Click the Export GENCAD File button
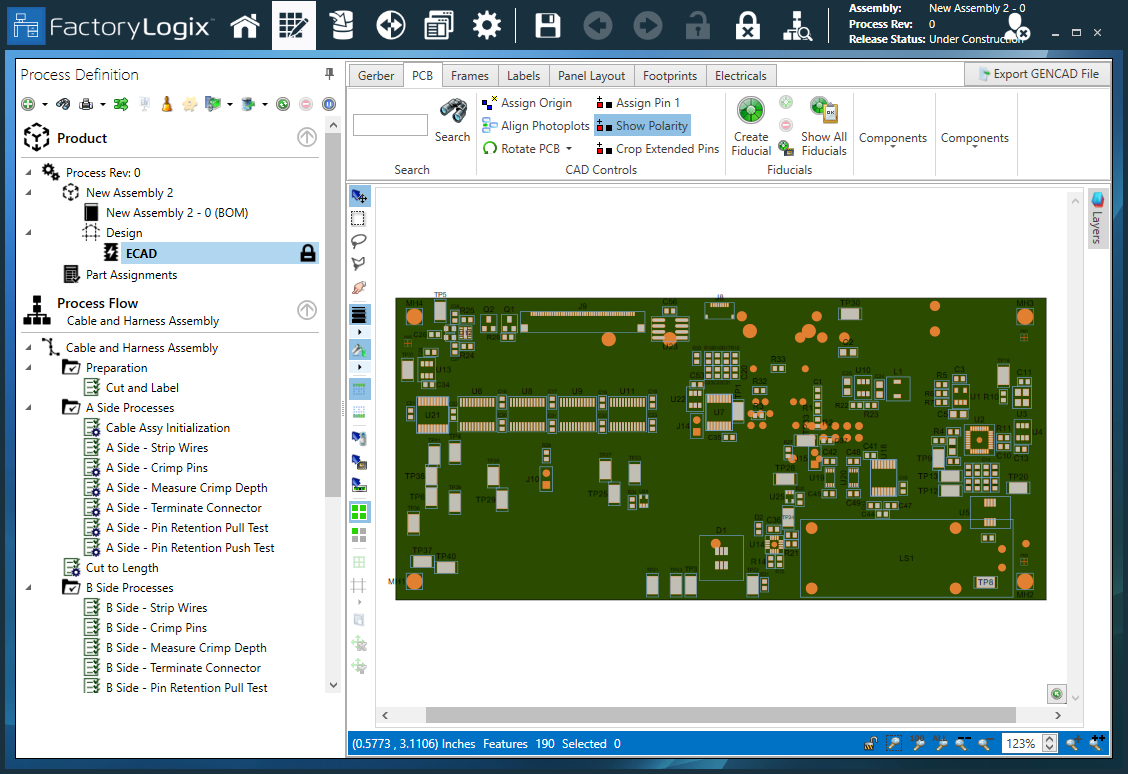1128x774 pixels. coord(1037,73)
